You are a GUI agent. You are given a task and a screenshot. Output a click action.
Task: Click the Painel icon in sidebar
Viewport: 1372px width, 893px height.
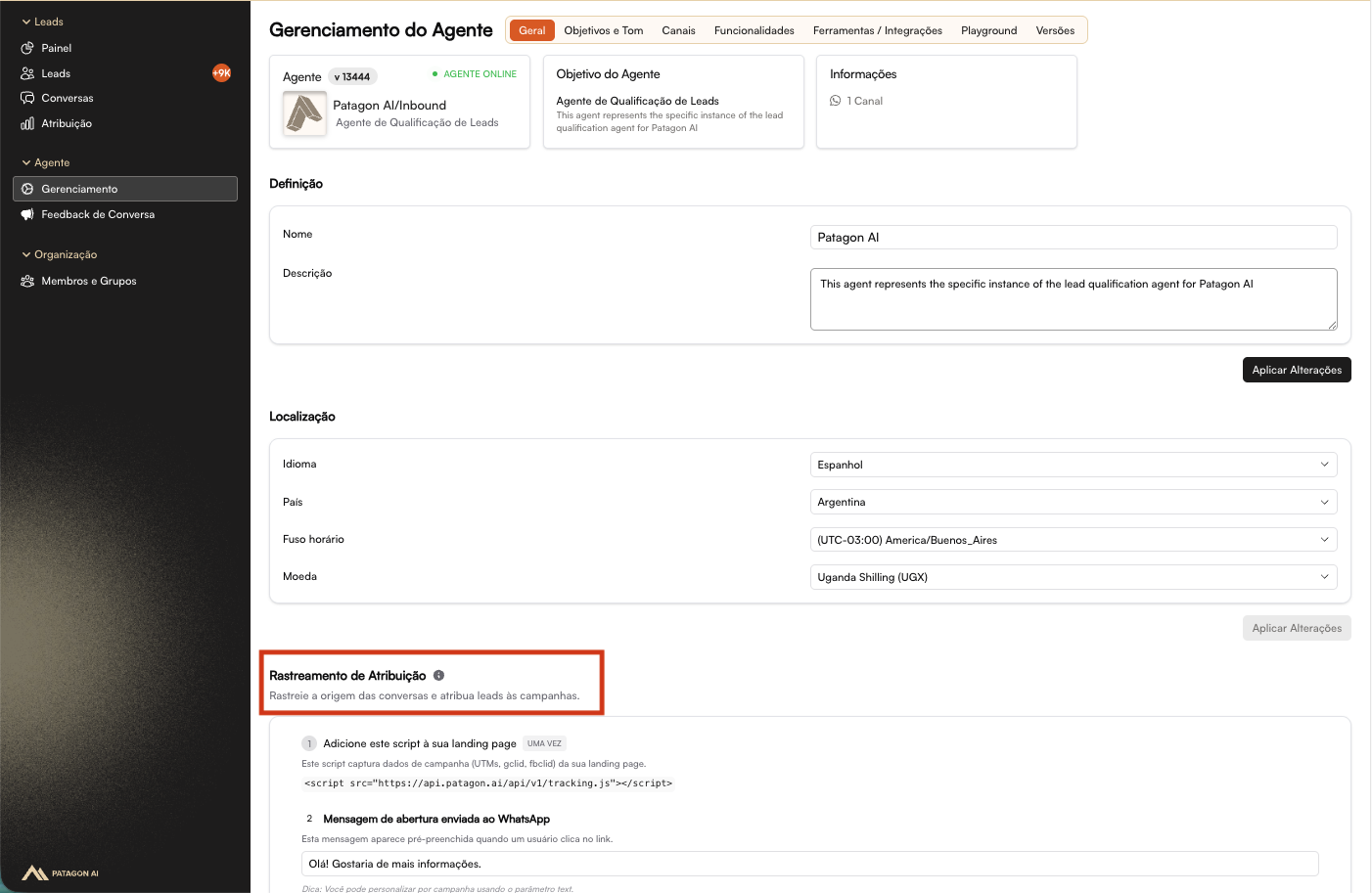27,48
